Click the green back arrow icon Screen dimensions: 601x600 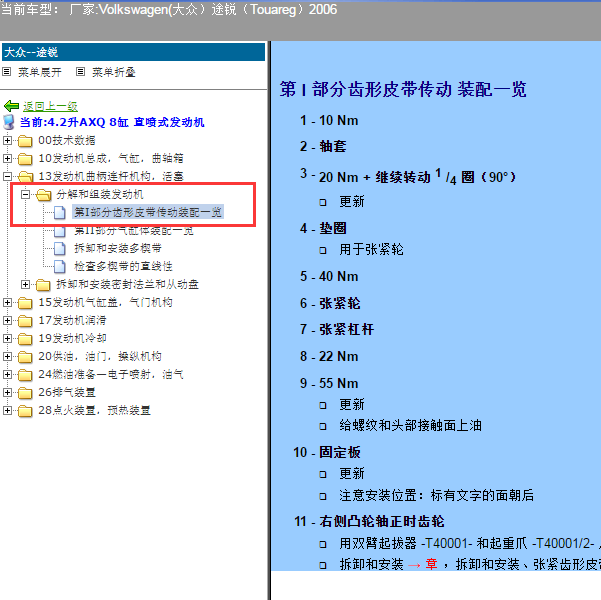(11, 106)
